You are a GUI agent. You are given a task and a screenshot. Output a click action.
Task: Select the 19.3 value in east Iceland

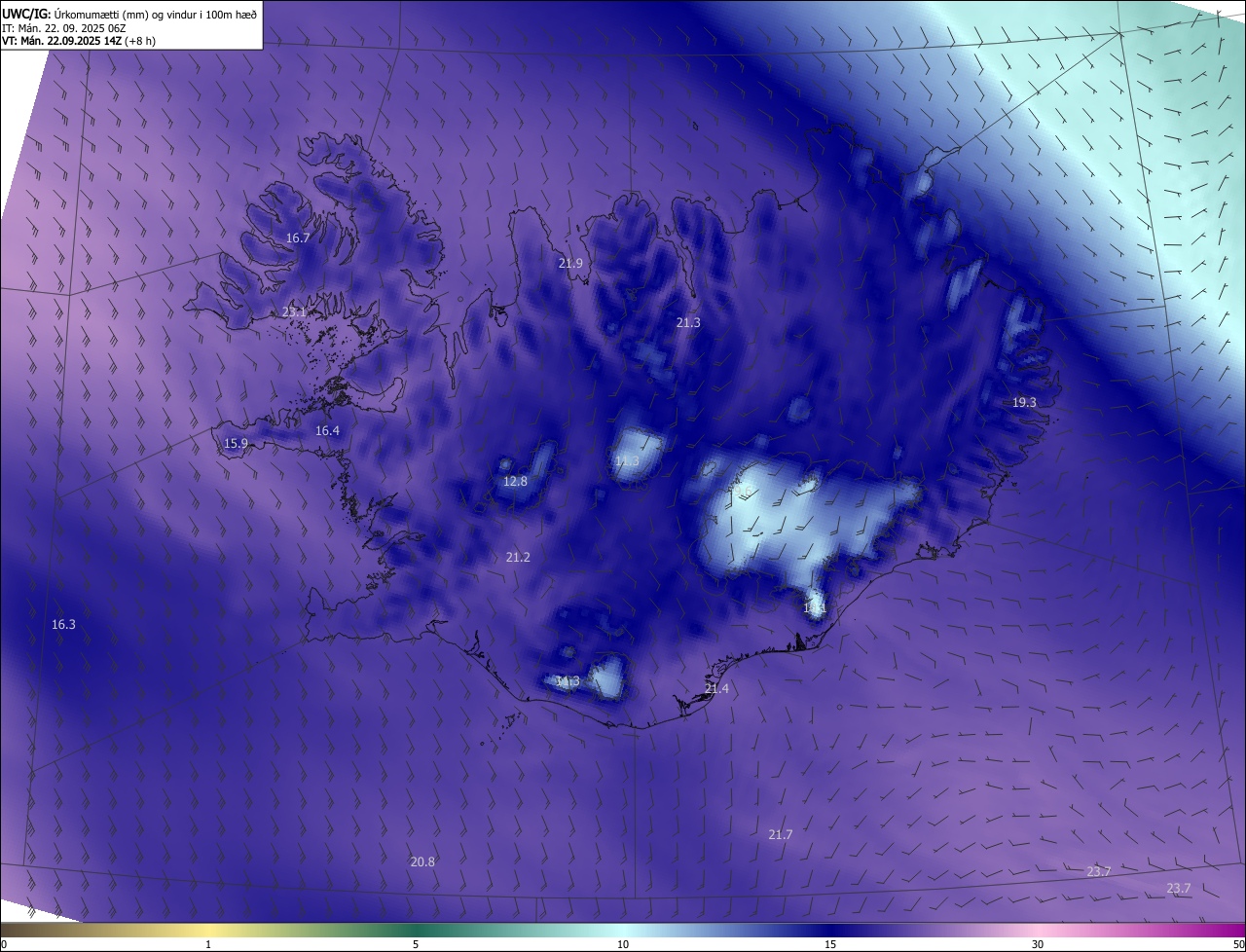pyautogui.click(x=1024, y=402)
